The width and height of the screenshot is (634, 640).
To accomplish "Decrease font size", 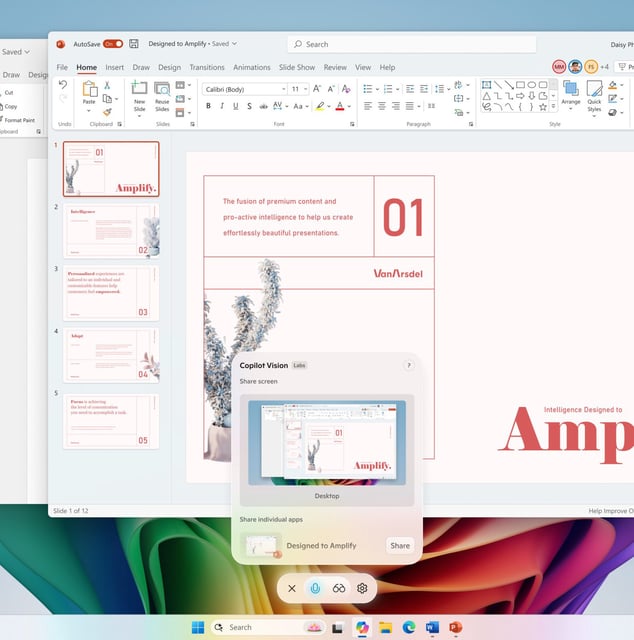I will coord(331,89).
